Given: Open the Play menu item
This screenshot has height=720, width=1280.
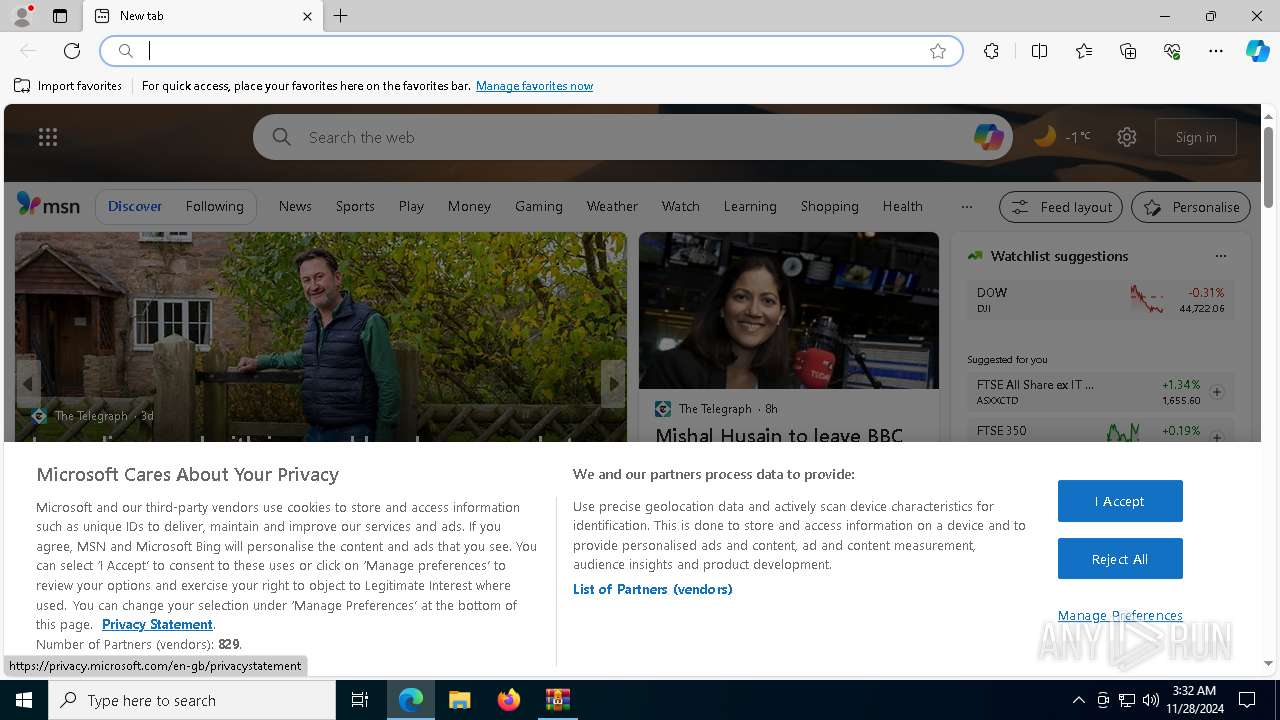Looking at the screenshot, I should click(411, 206).
